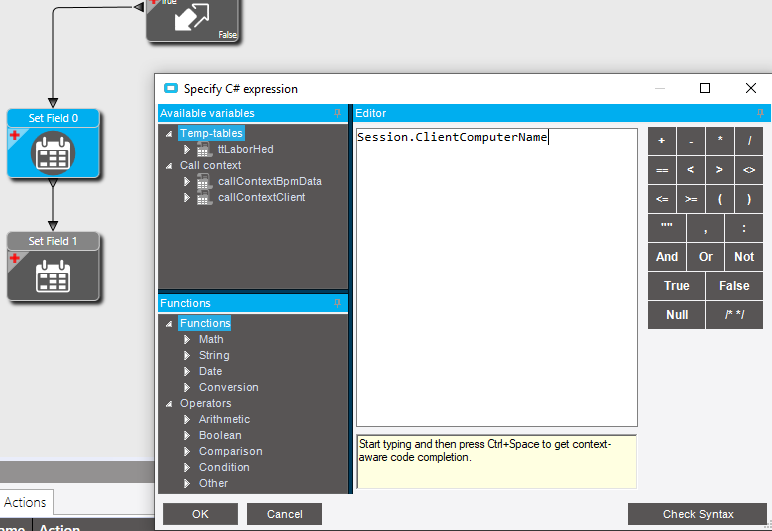Insert the And operator
This screenshot has height=531, width=772.
pos(667,257)
